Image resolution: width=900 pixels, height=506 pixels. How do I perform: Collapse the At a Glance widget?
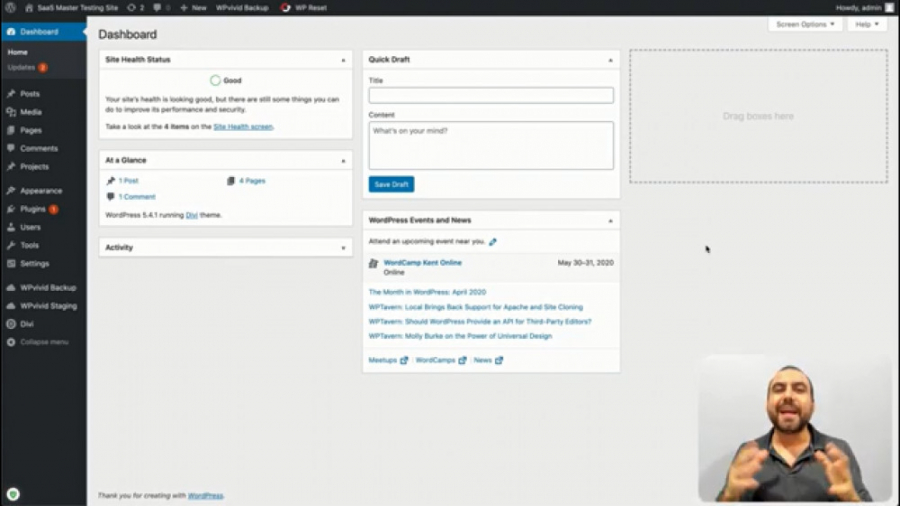click(343, 161)
